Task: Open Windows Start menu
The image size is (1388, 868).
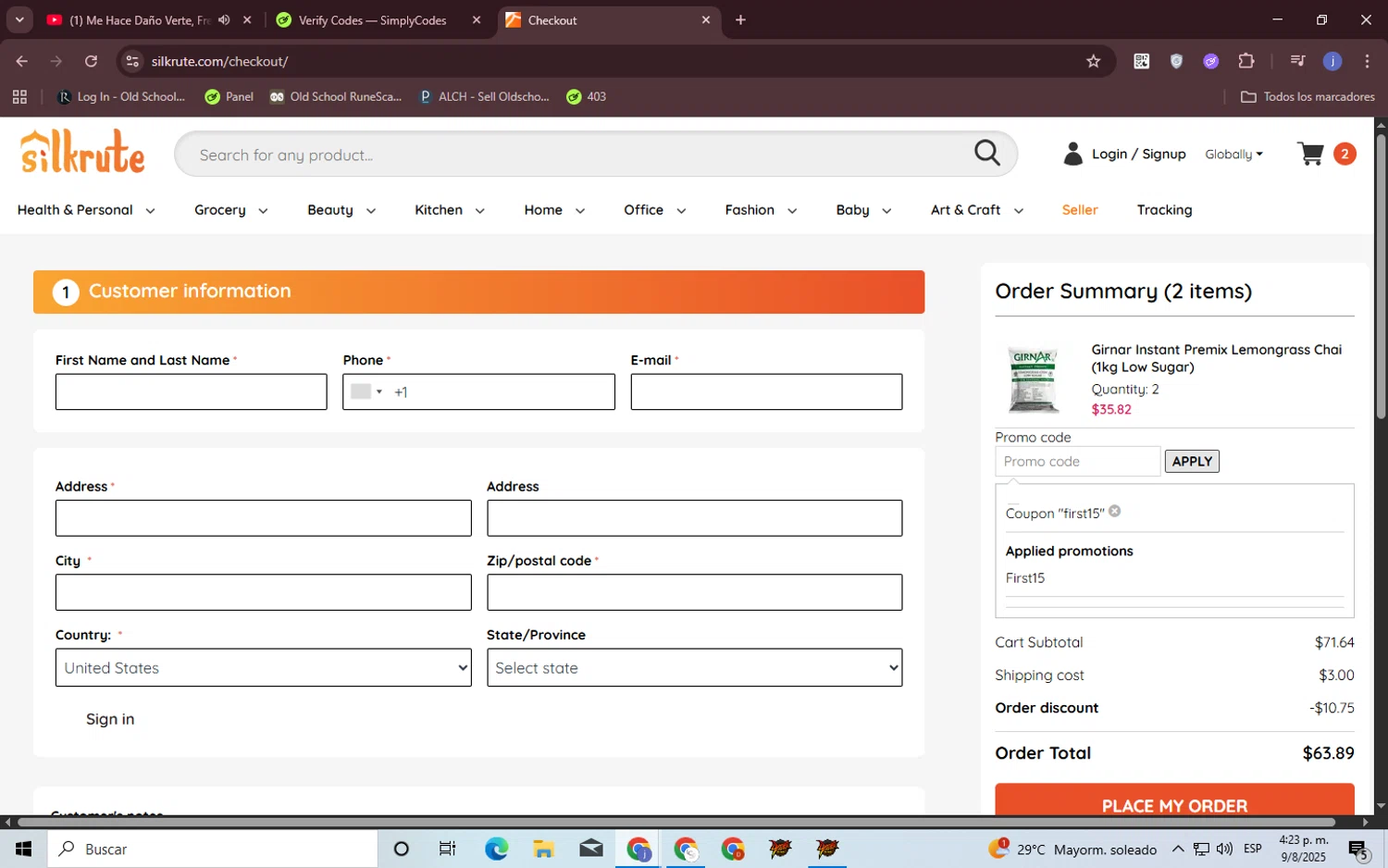Action: click(24, 849)
